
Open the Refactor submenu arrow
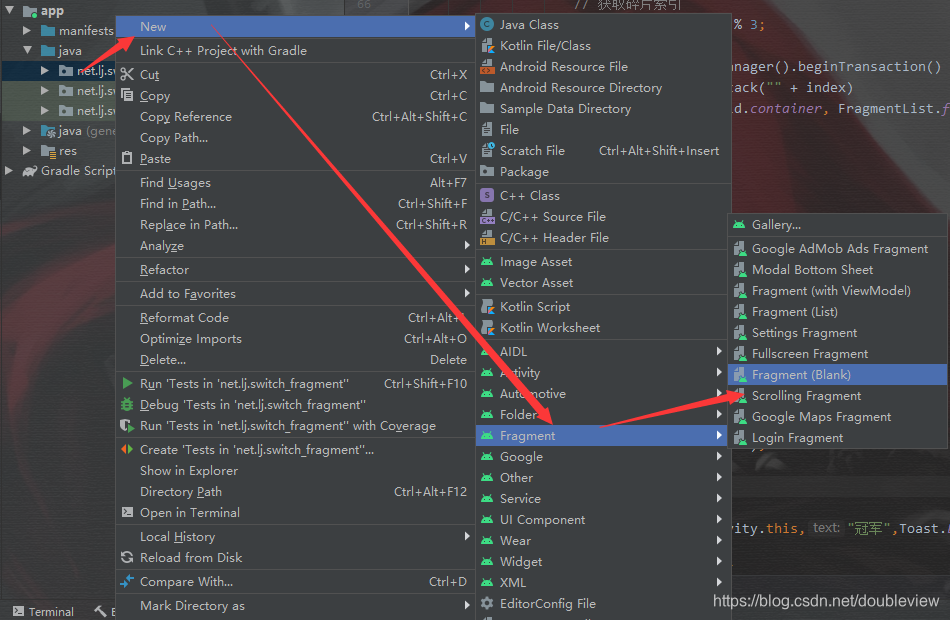point(467,269)
